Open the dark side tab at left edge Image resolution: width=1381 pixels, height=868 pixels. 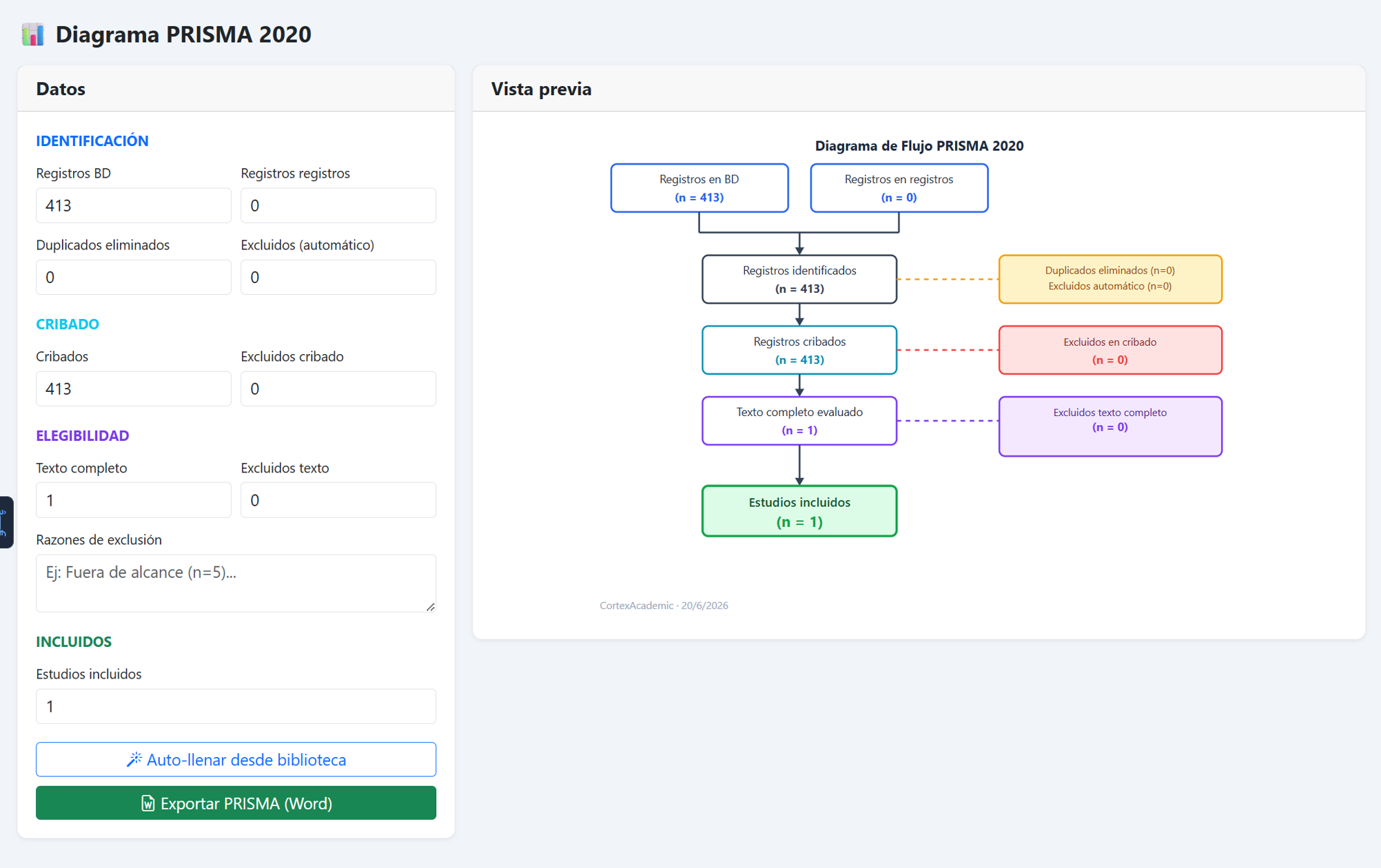(x=6, y=522)
